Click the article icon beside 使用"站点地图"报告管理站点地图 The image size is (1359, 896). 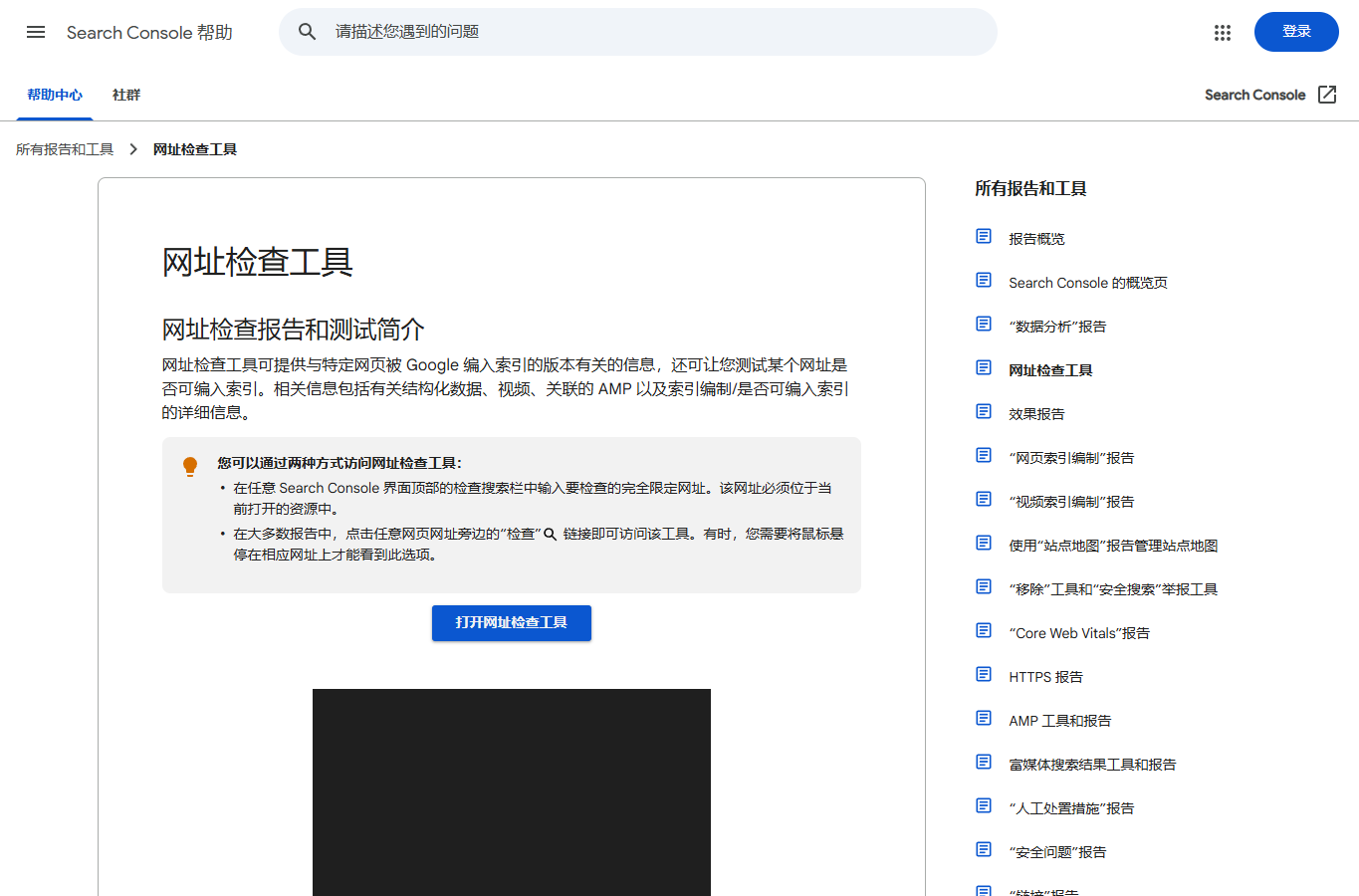[x=984, y=543]
